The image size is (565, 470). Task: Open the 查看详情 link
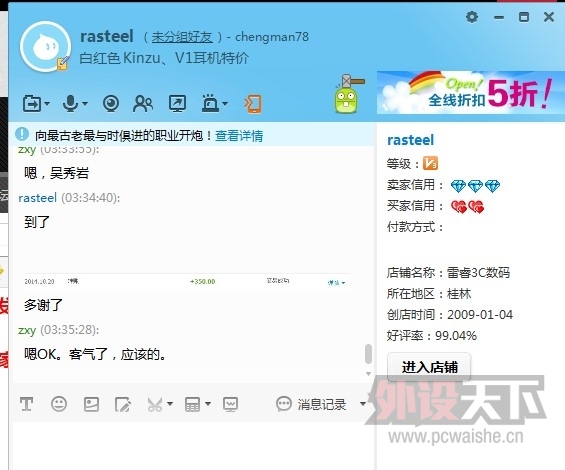pyautogui.click(x=239, y=136)
